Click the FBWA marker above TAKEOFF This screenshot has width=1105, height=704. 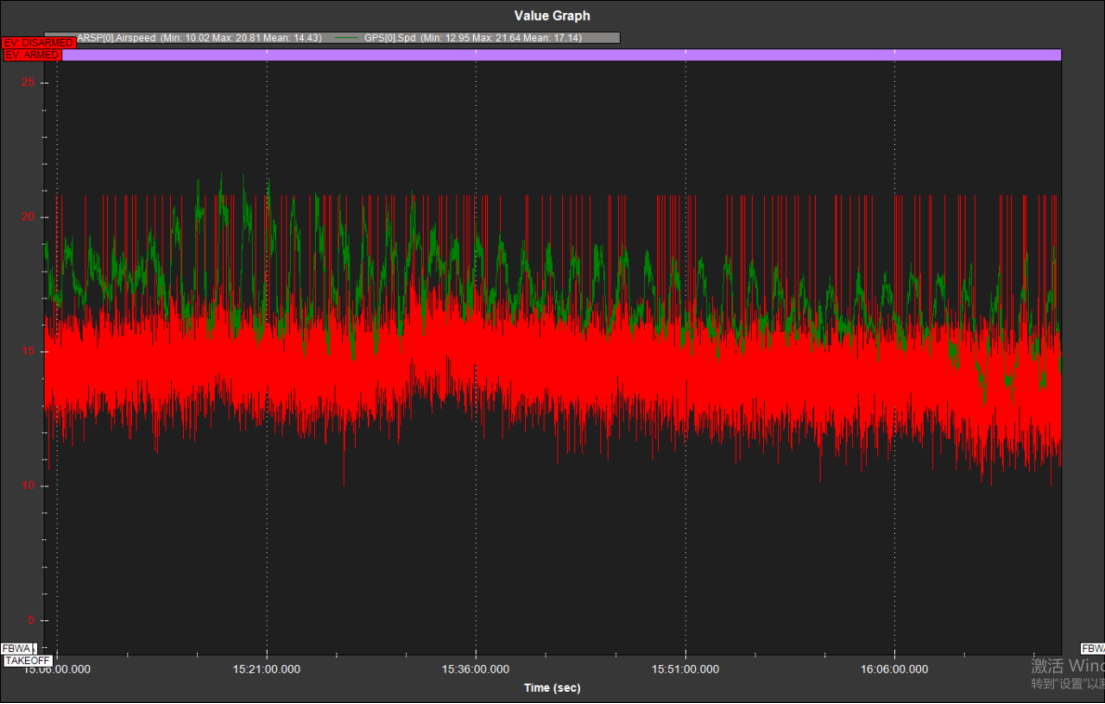pyautogui.click(x=18, y=648)
